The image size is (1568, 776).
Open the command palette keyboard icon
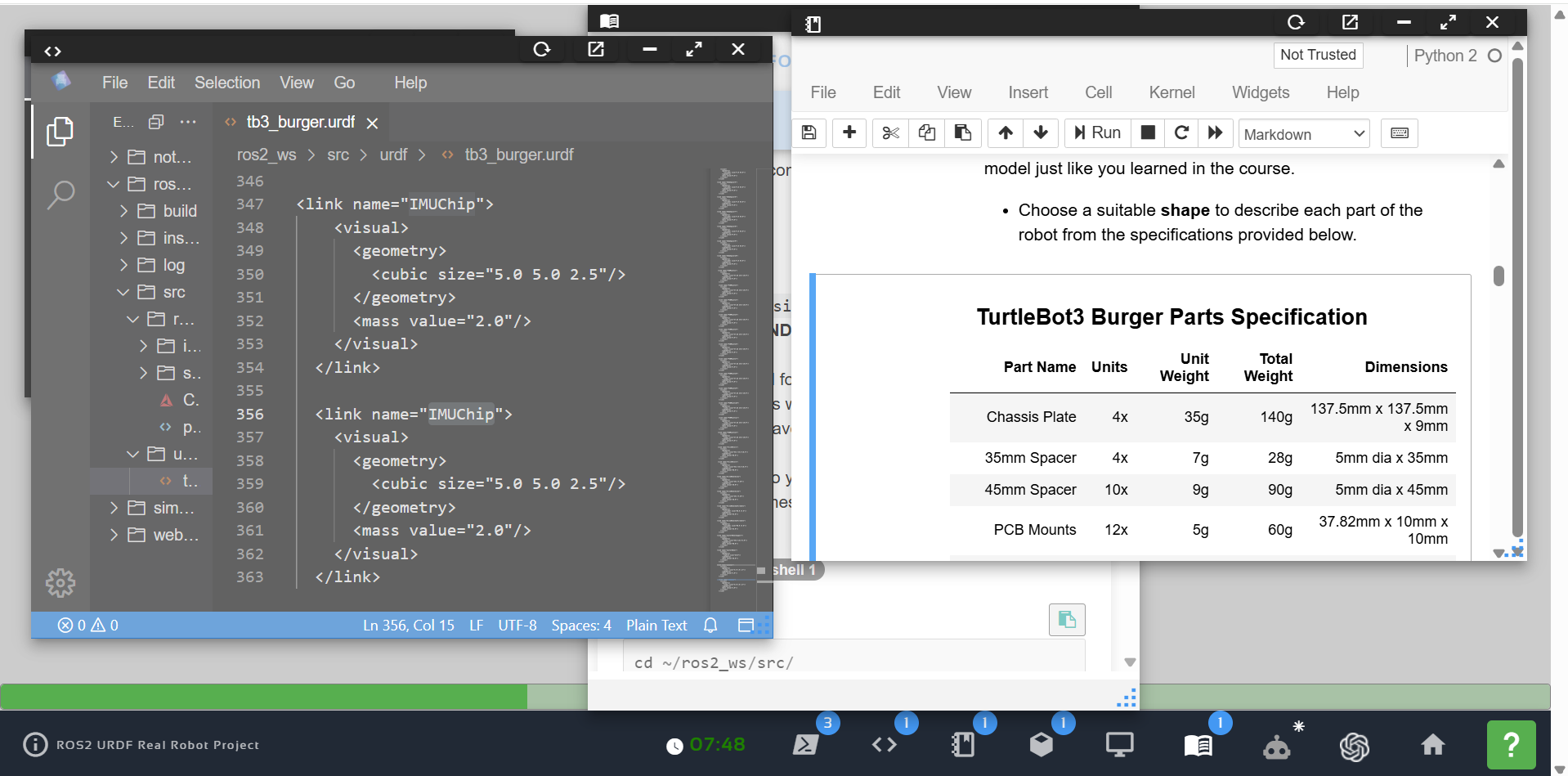click(x=1399, y=133)
